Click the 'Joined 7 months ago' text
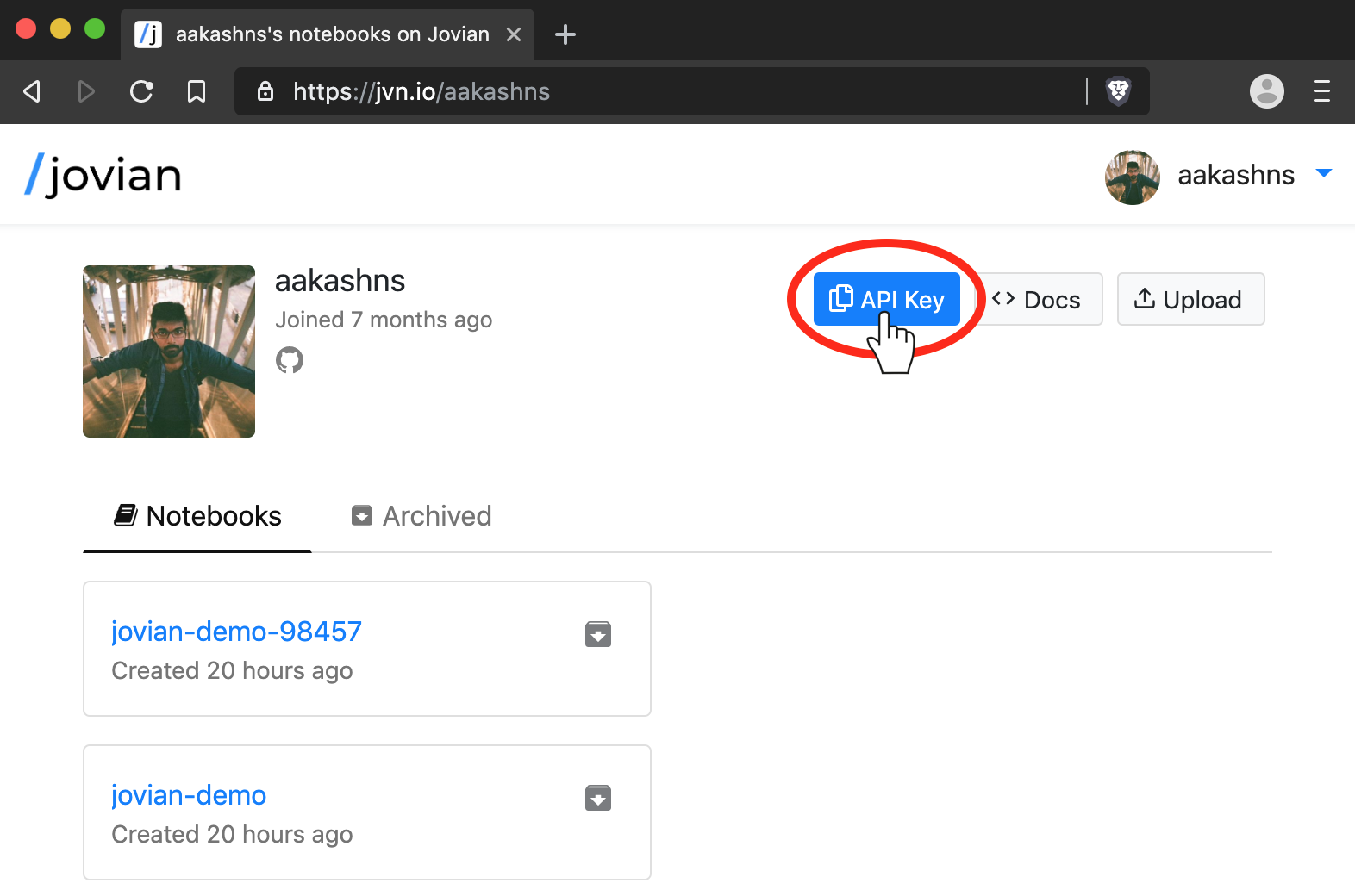 (384, 320)
